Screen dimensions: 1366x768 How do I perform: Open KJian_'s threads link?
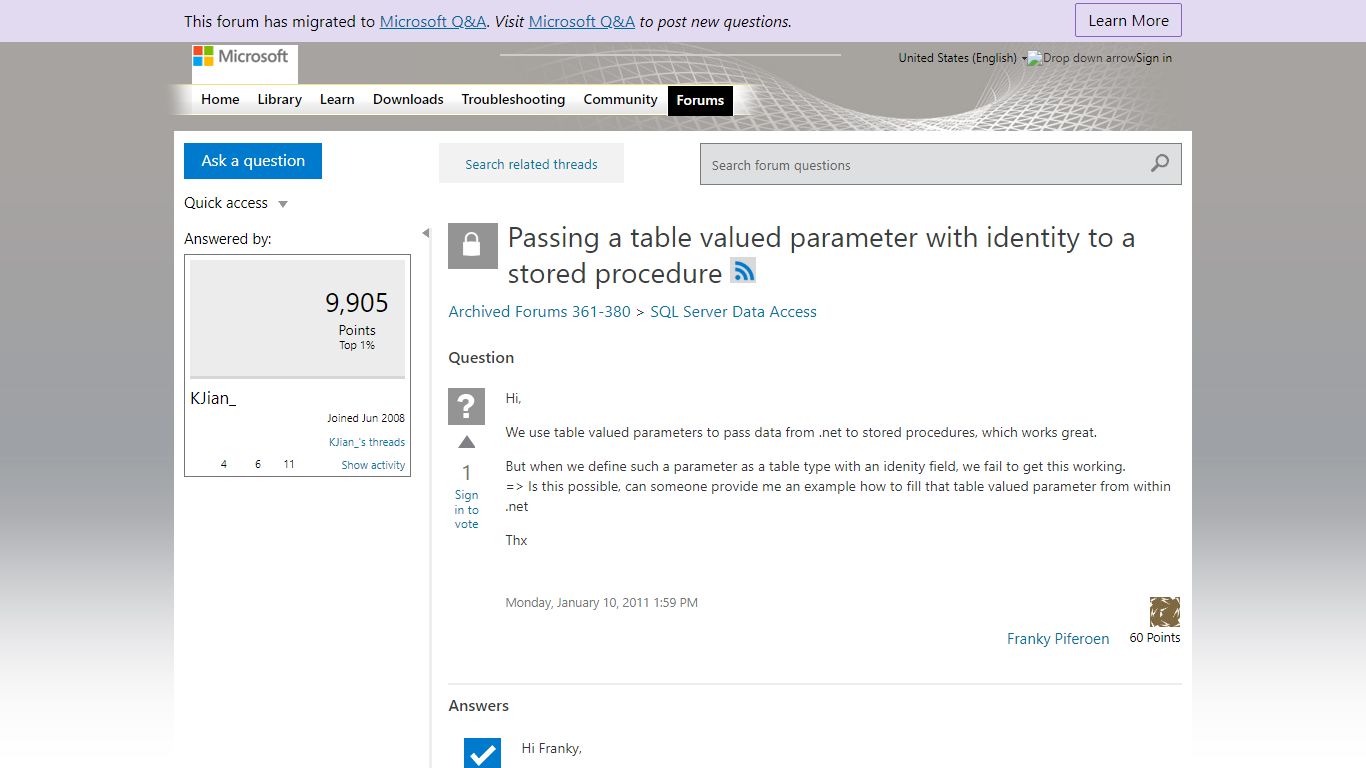[x=367, y=442]
